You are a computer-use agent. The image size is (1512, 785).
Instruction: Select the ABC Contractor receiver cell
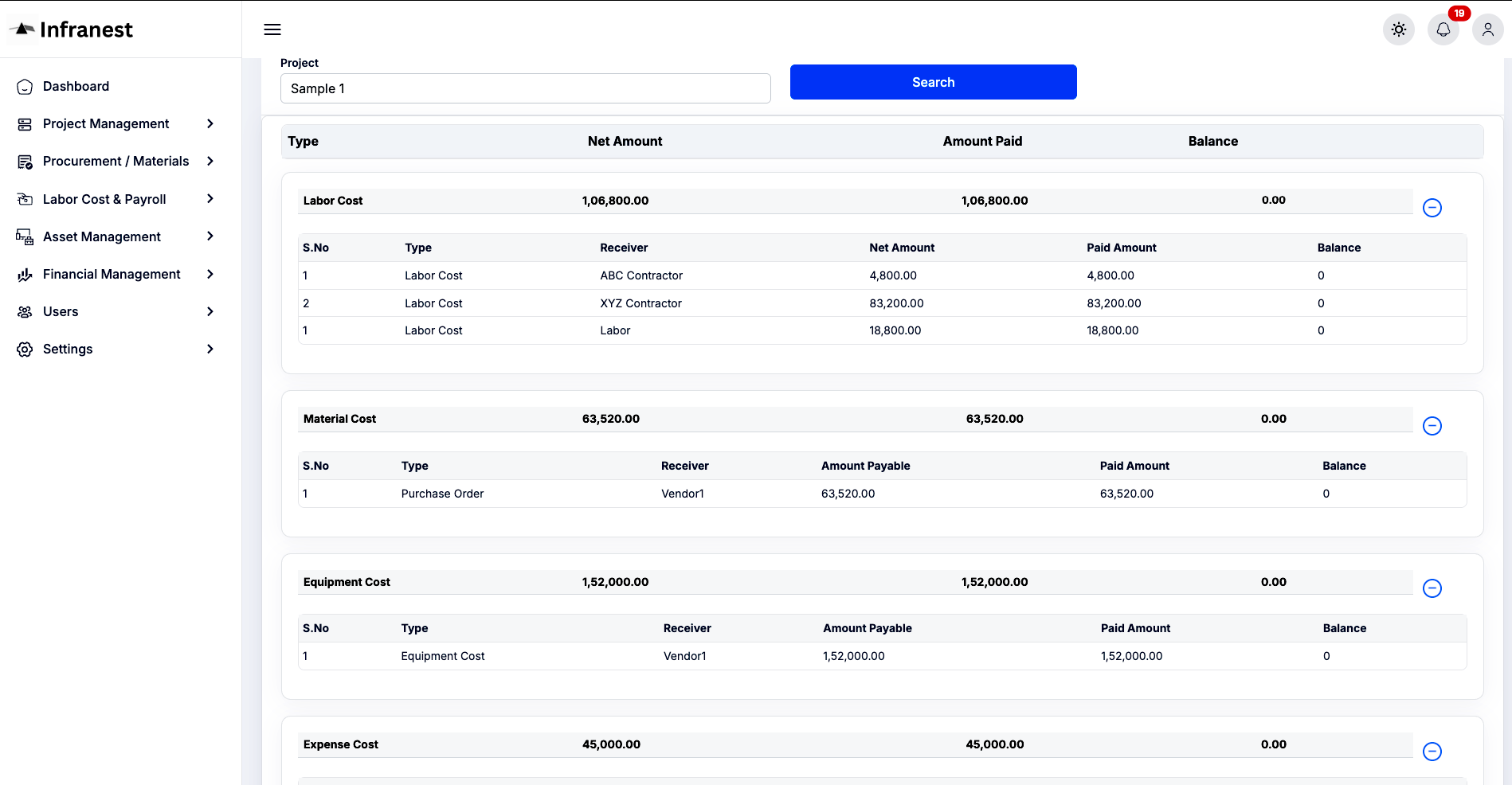641,275
